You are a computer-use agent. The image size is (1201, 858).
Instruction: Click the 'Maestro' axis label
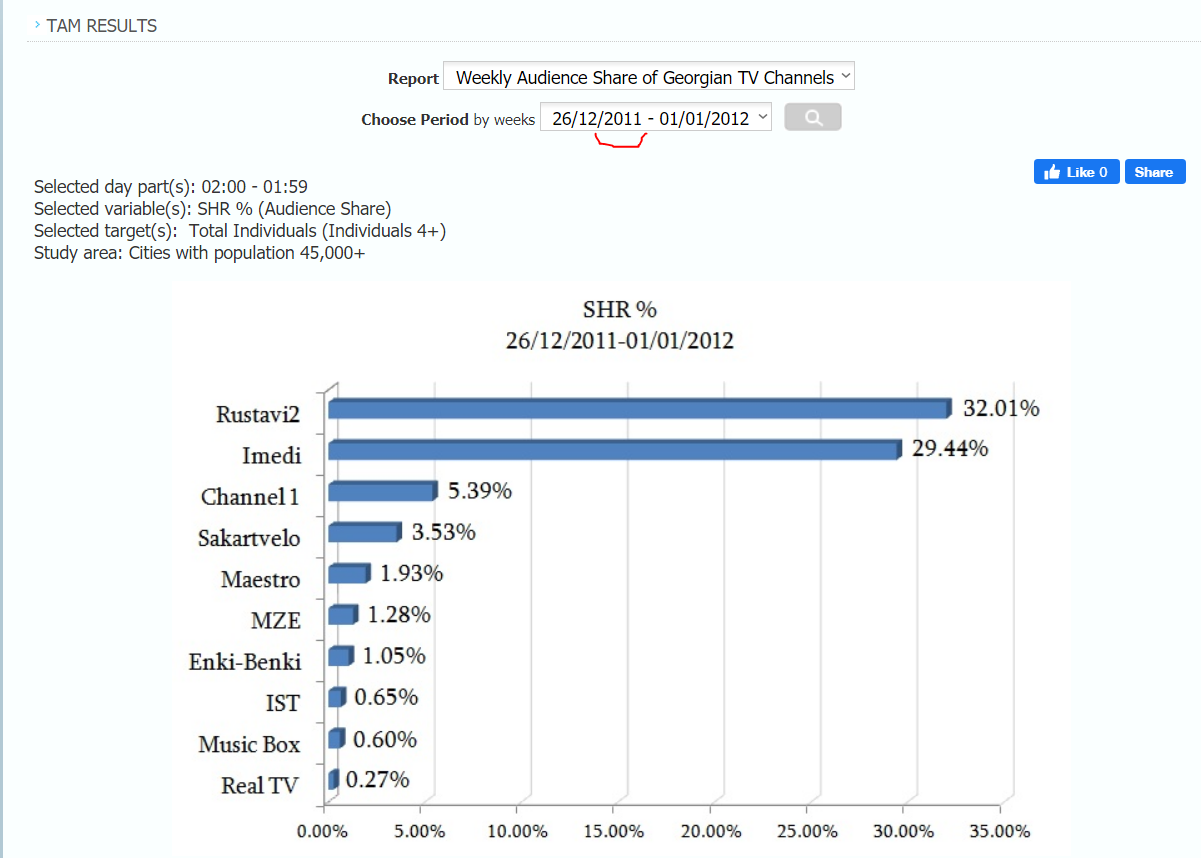coord(260,579)
